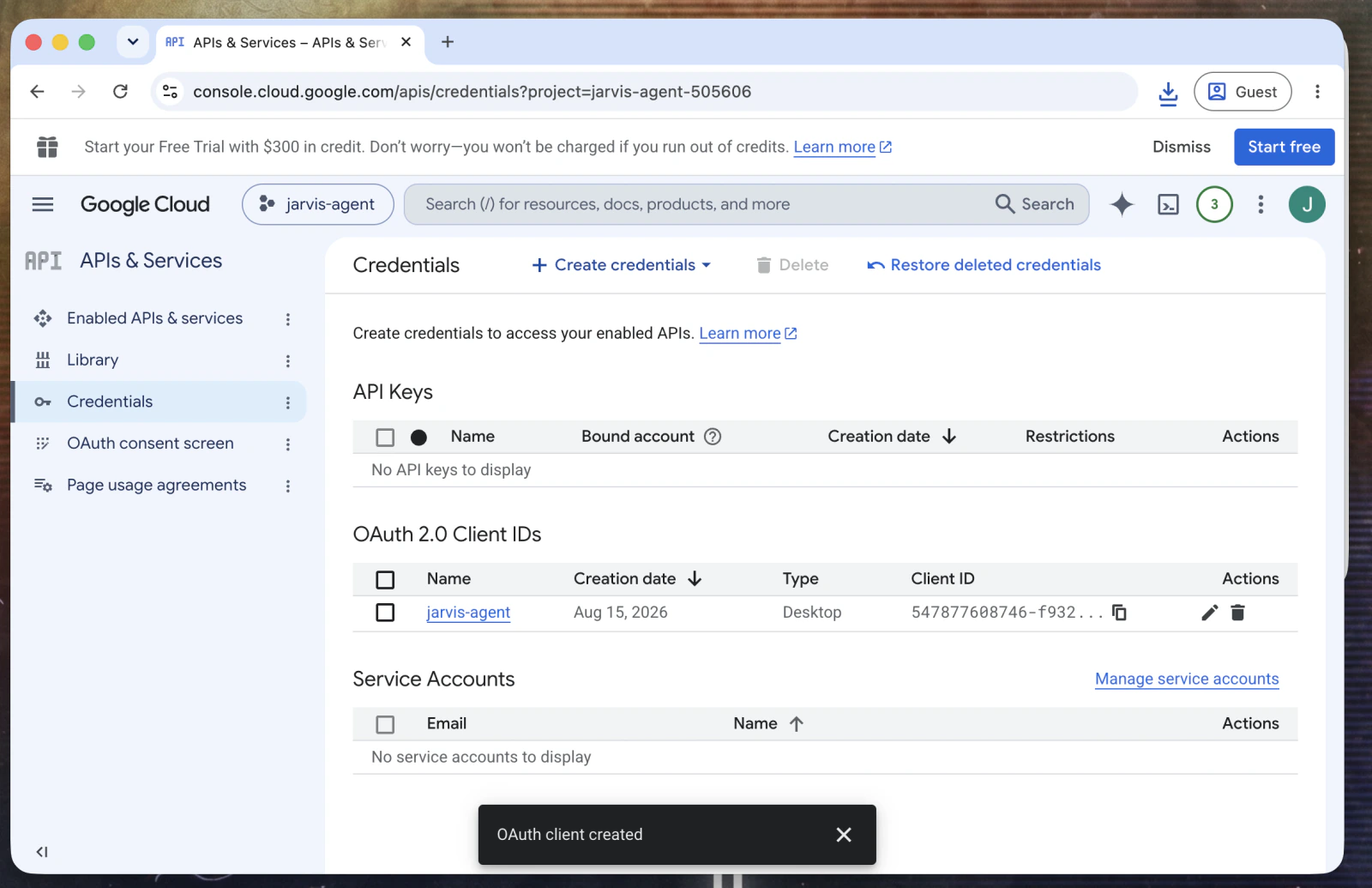Click the Type column header

[x=800, y=579]
